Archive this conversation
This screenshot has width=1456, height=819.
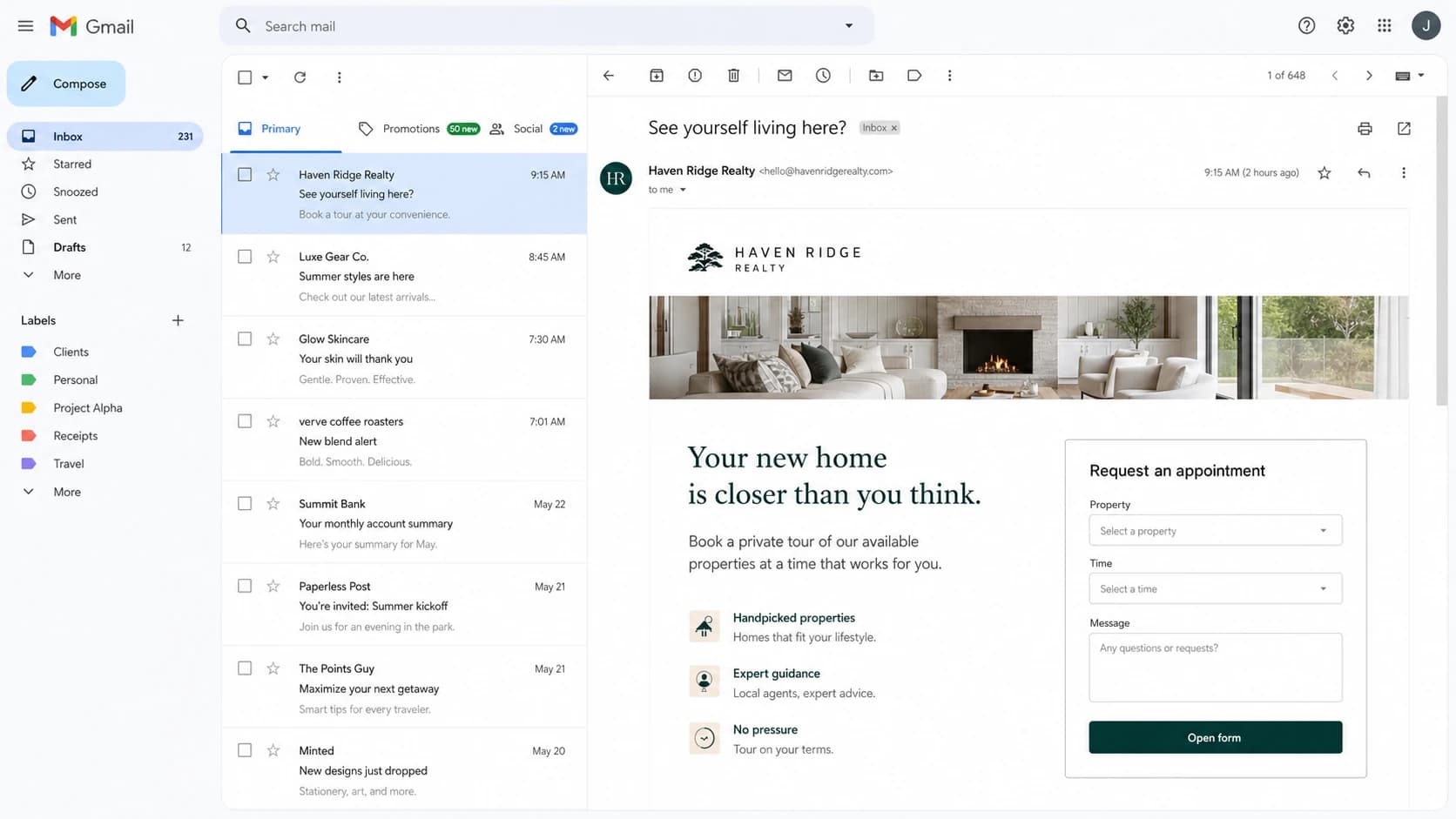click(657, 76)
